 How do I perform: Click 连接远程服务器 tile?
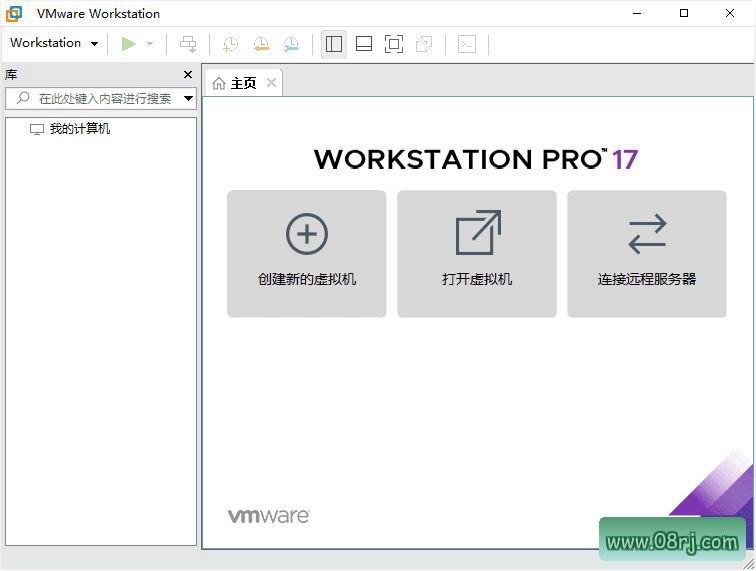click(647, 254)
